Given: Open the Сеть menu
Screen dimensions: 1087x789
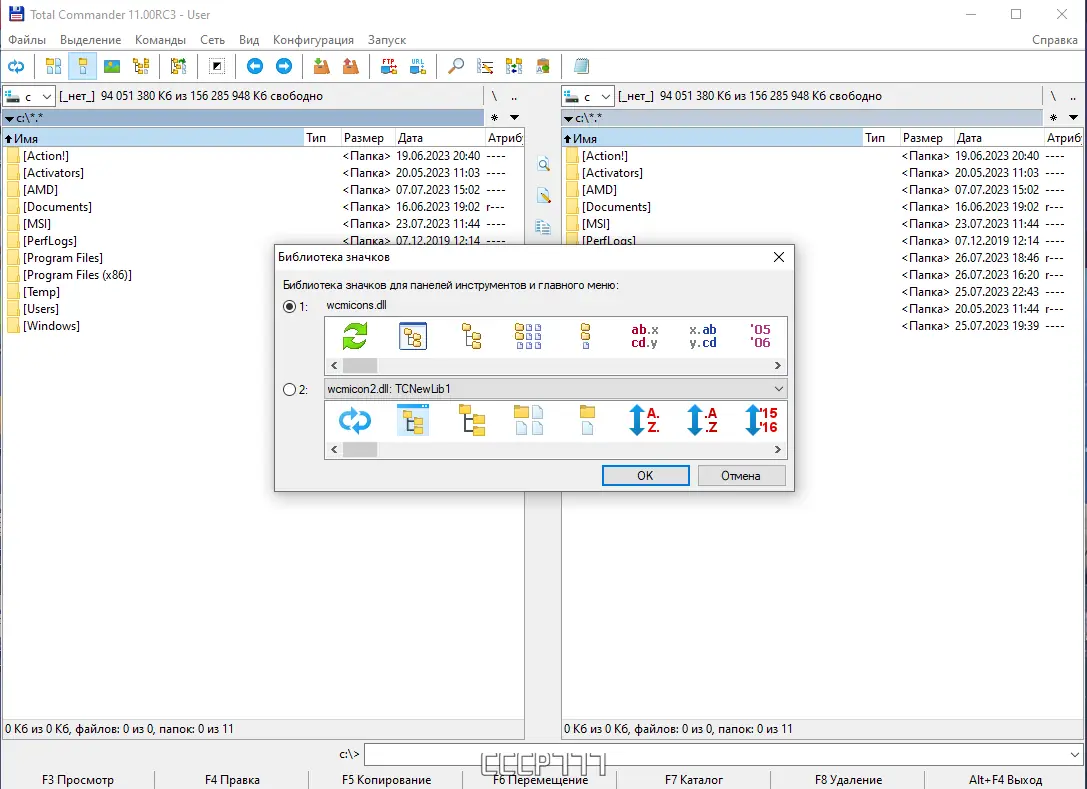Looking at the screenshot, I should pyautogui.click(x=212, y=40).
